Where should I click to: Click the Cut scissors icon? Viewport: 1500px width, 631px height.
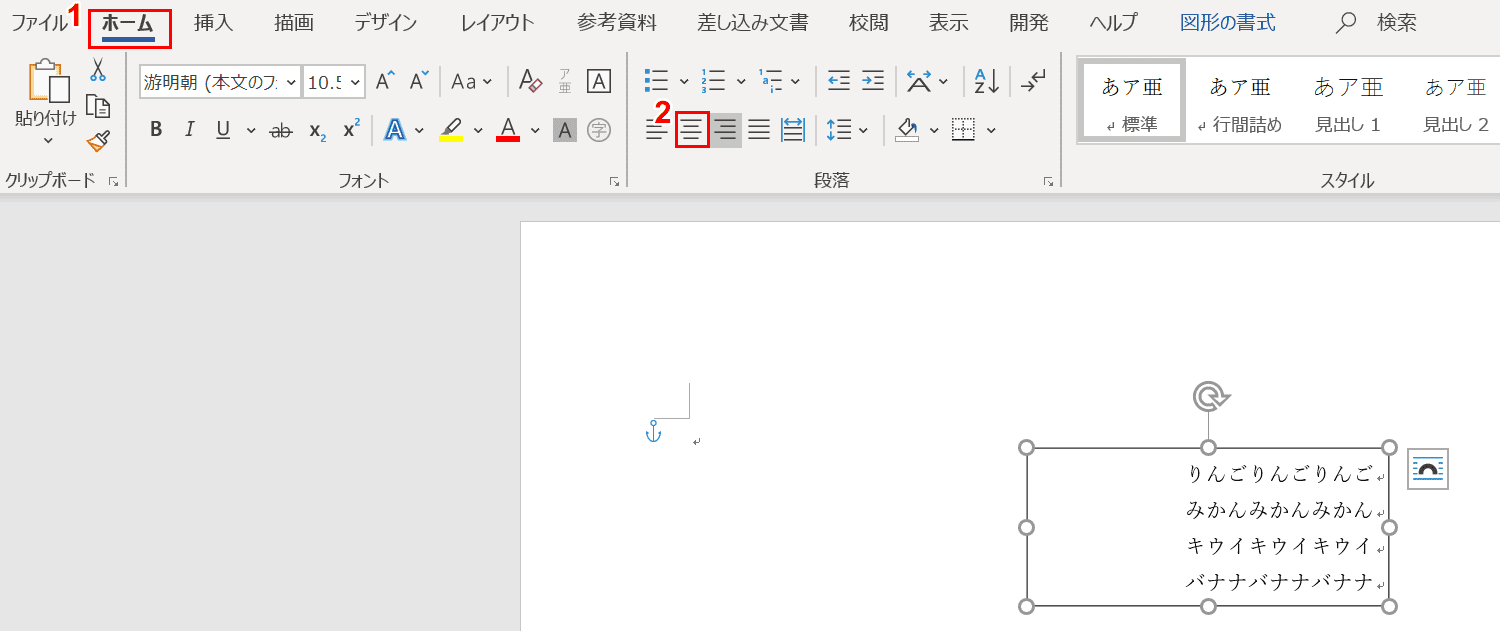(x=98, y=69)
